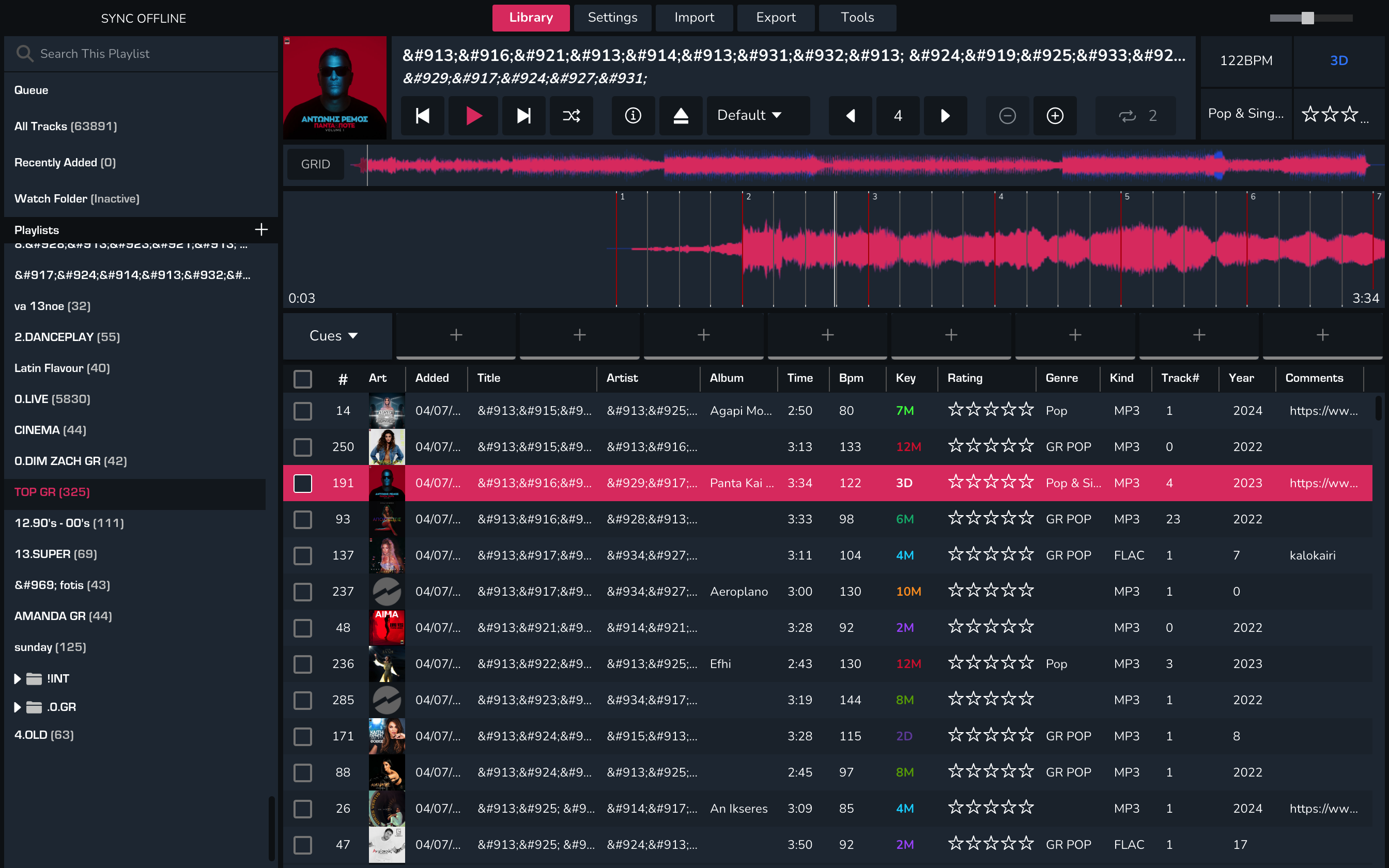
Task: Click the eject track icon
Action: (x=681, y=115)
